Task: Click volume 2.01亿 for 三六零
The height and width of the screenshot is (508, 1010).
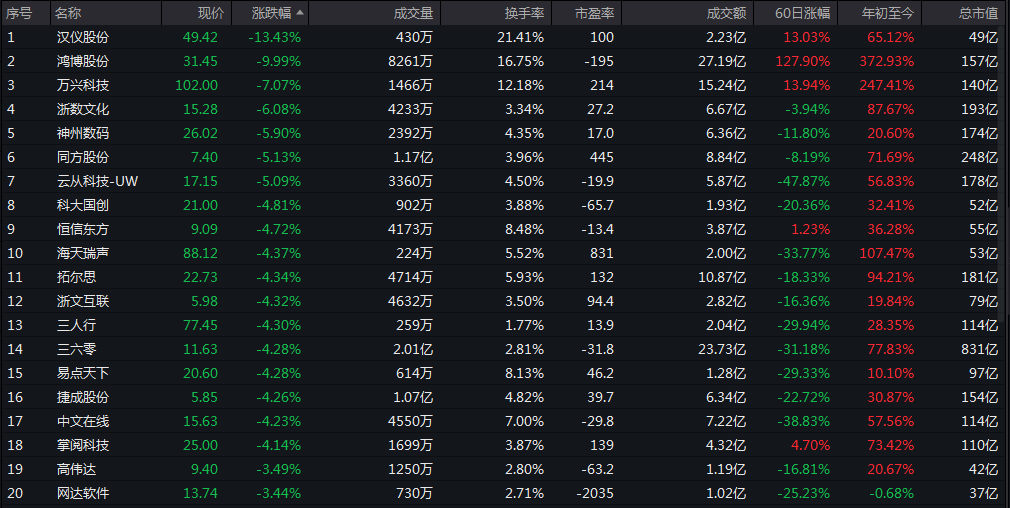Action: (x=413, y=349)
